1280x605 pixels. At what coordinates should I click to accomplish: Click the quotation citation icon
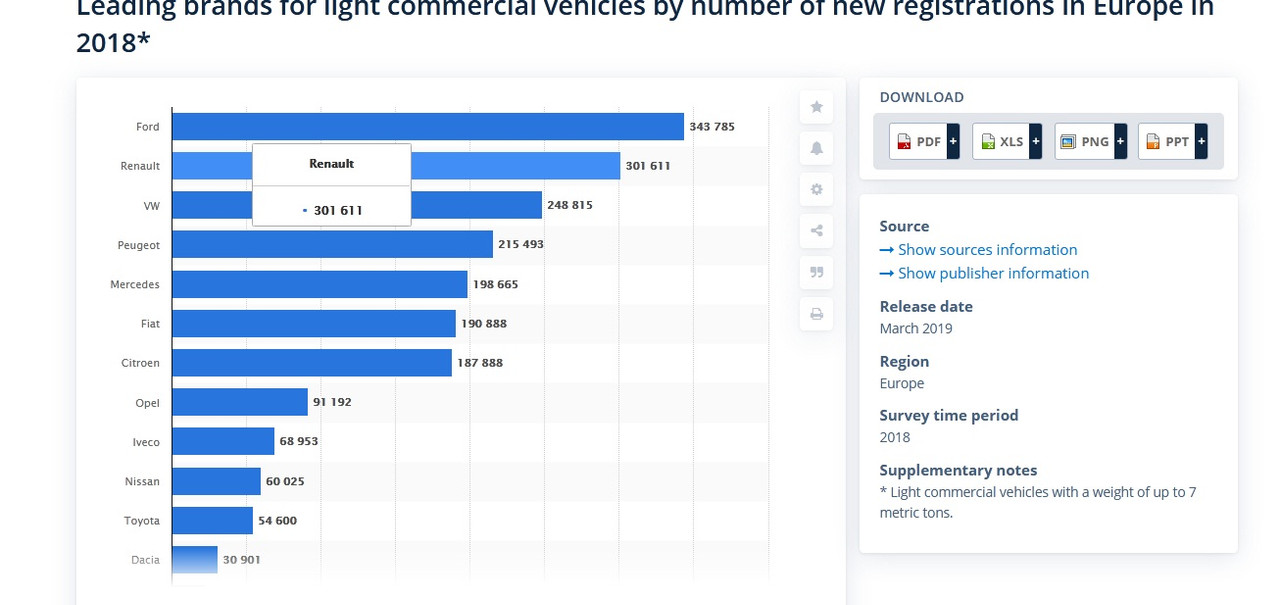click(x=816, y=272)
